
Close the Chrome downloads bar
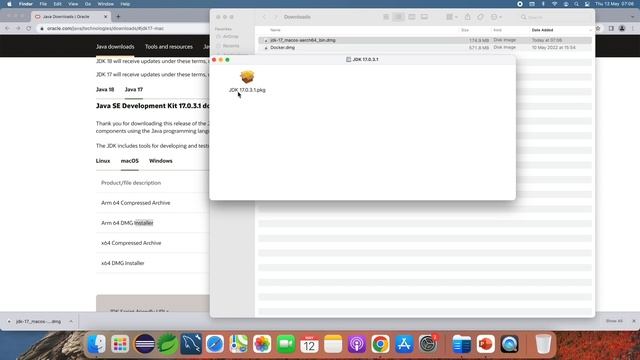point(634,321)
